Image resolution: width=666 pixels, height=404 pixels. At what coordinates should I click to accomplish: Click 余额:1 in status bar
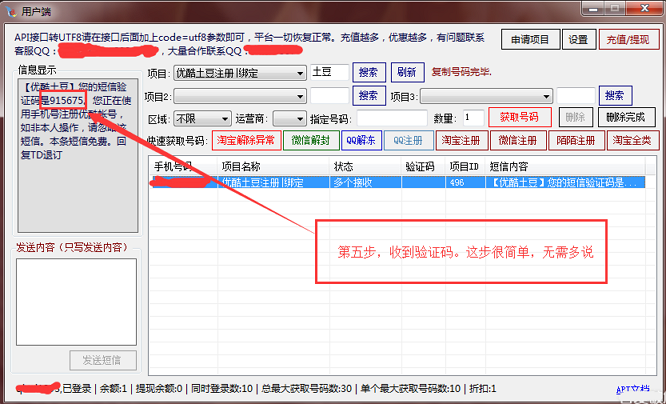(113, 389)
